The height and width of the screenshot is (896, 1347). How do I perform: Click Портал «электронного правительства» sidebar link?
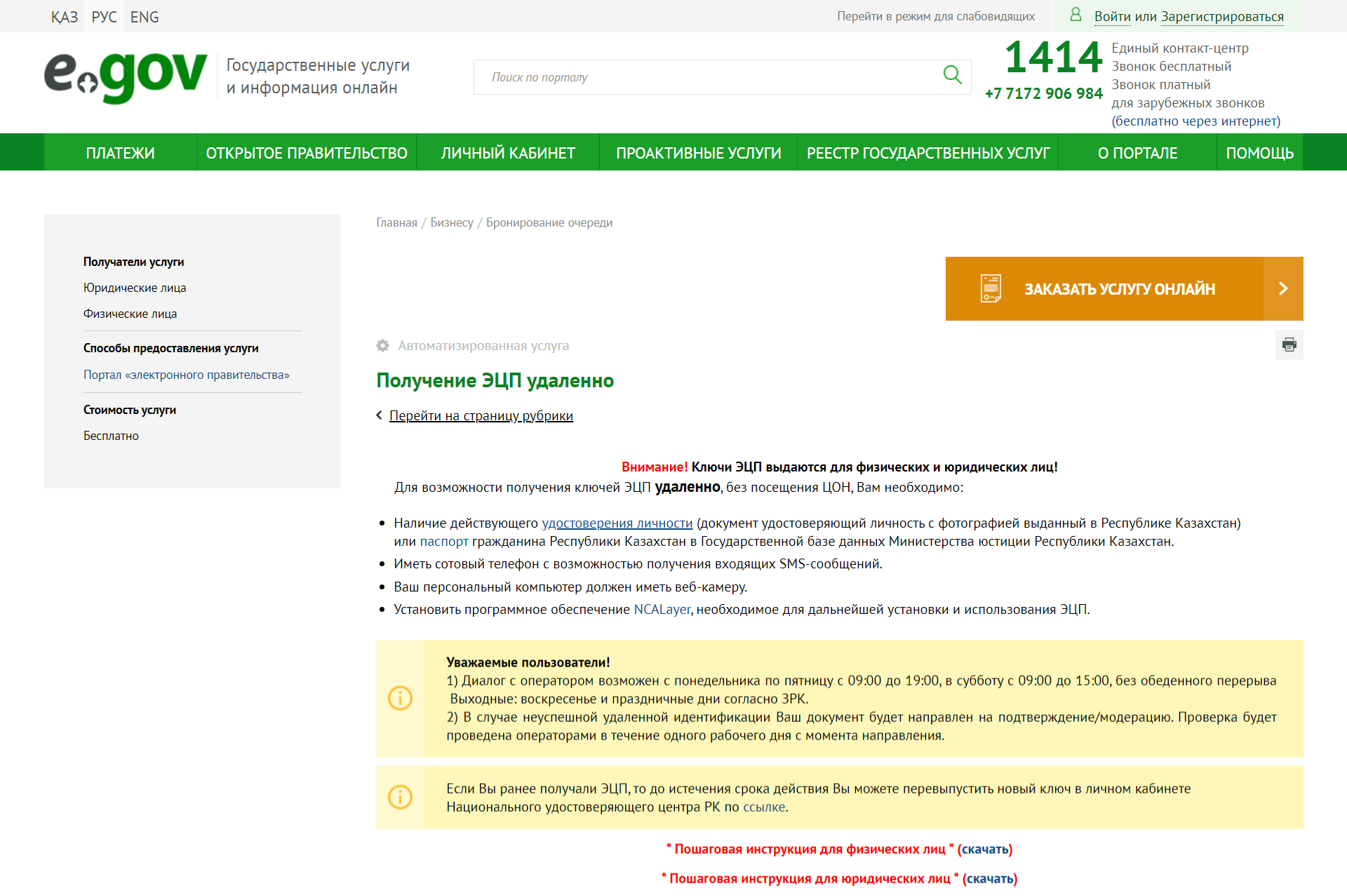pyautogui.click(x=187, y=375)
